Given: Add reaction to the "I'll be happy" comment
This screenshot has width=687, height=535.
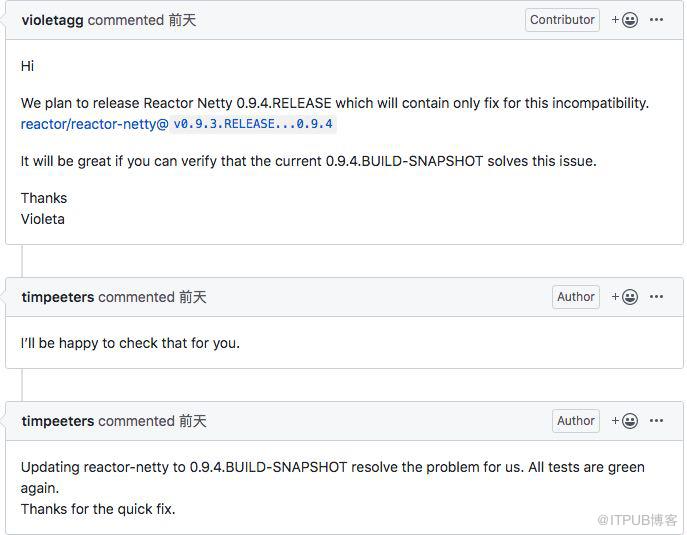Looking at the screenshot, I should (x=625, y=297).
